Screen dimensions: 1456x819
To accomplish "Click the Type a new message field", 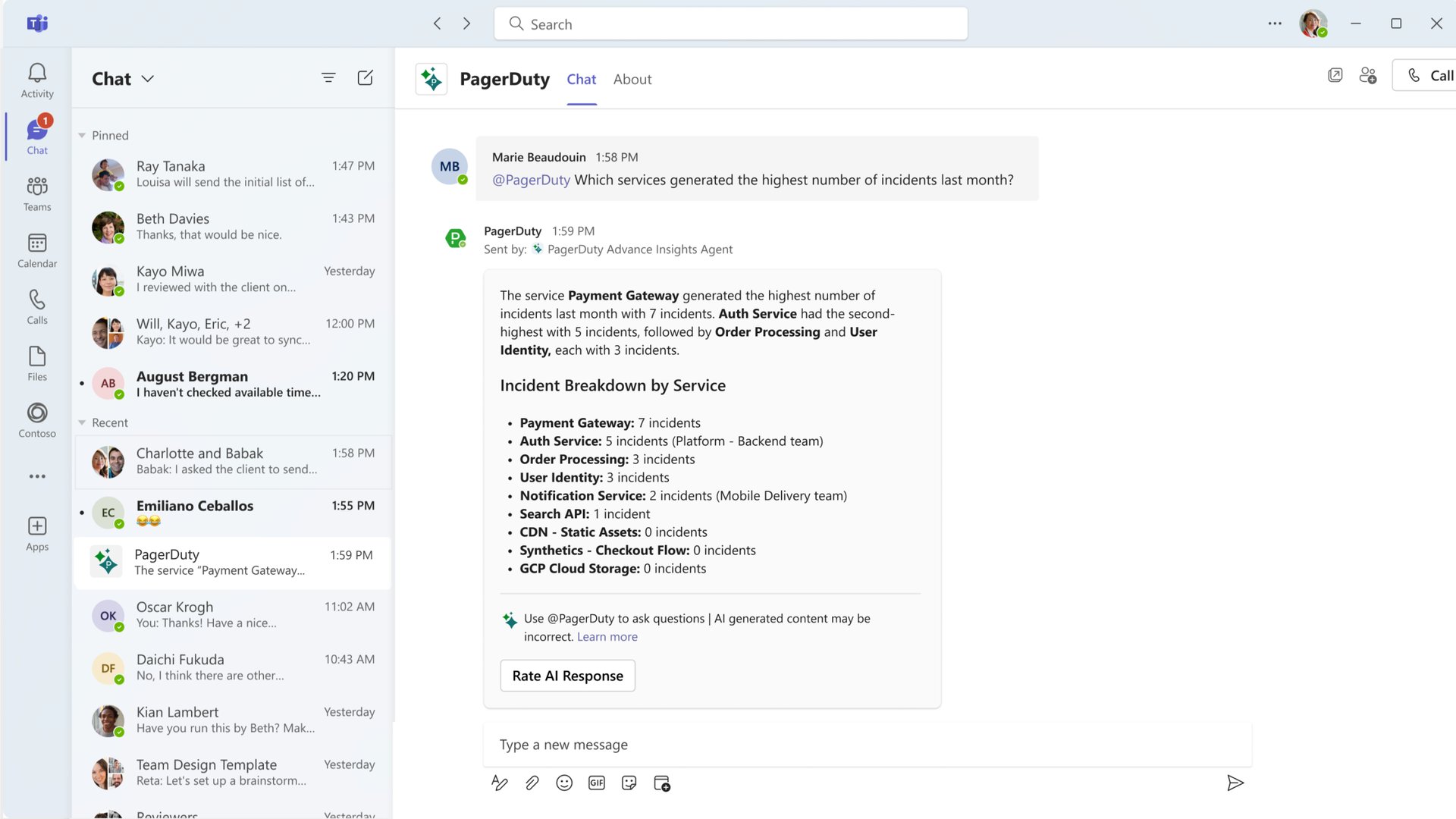I will 868,745.
